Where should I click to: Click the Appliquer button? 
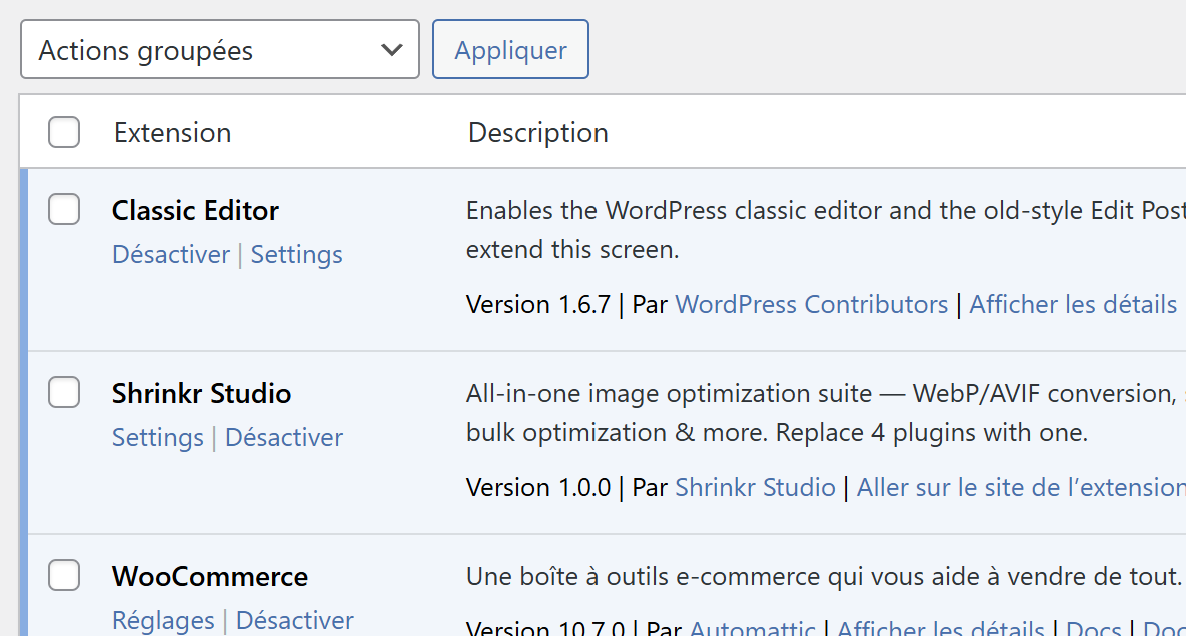[510, 49]
